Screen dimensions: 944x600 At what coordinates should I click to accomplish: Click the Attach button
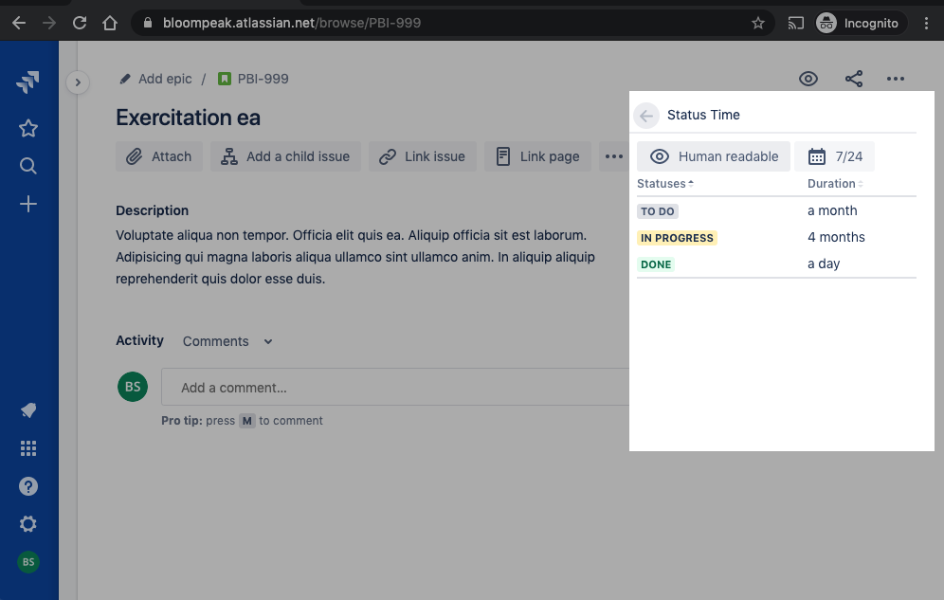click(159, 156)
